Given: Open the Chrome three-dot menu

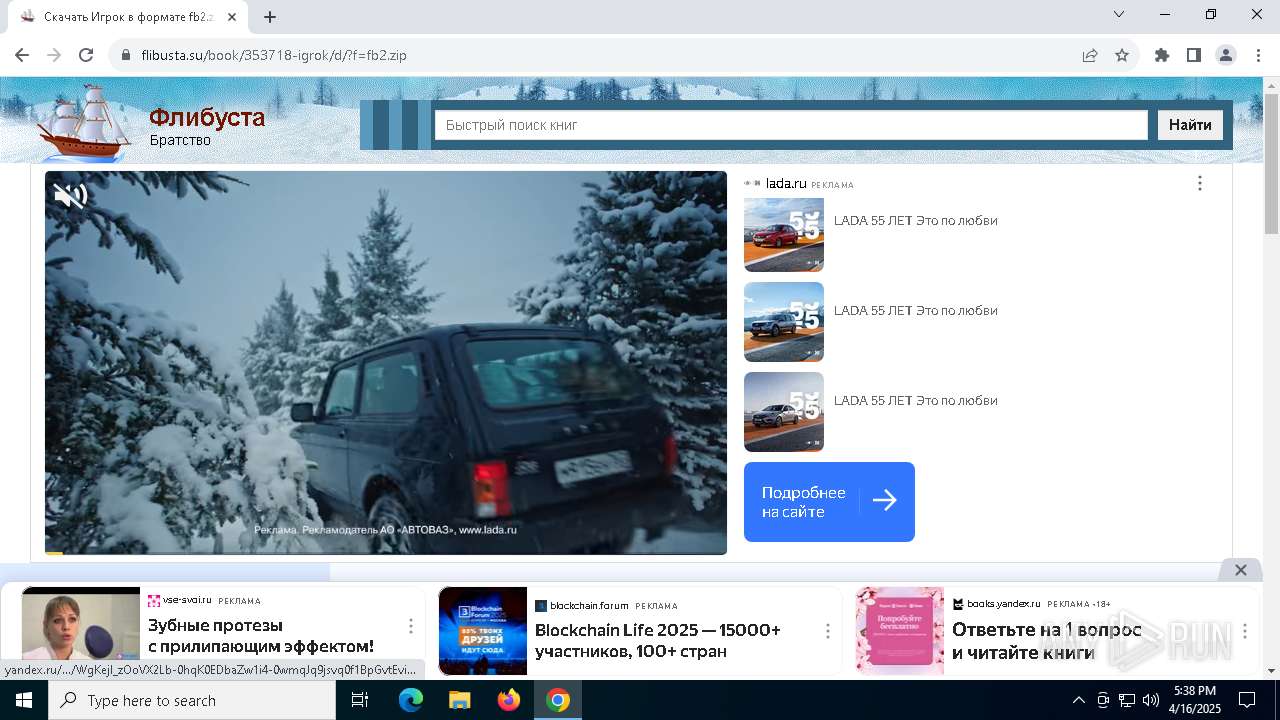Looking at the screenshot, I should pyautogui.click(x=1258, y=55).
